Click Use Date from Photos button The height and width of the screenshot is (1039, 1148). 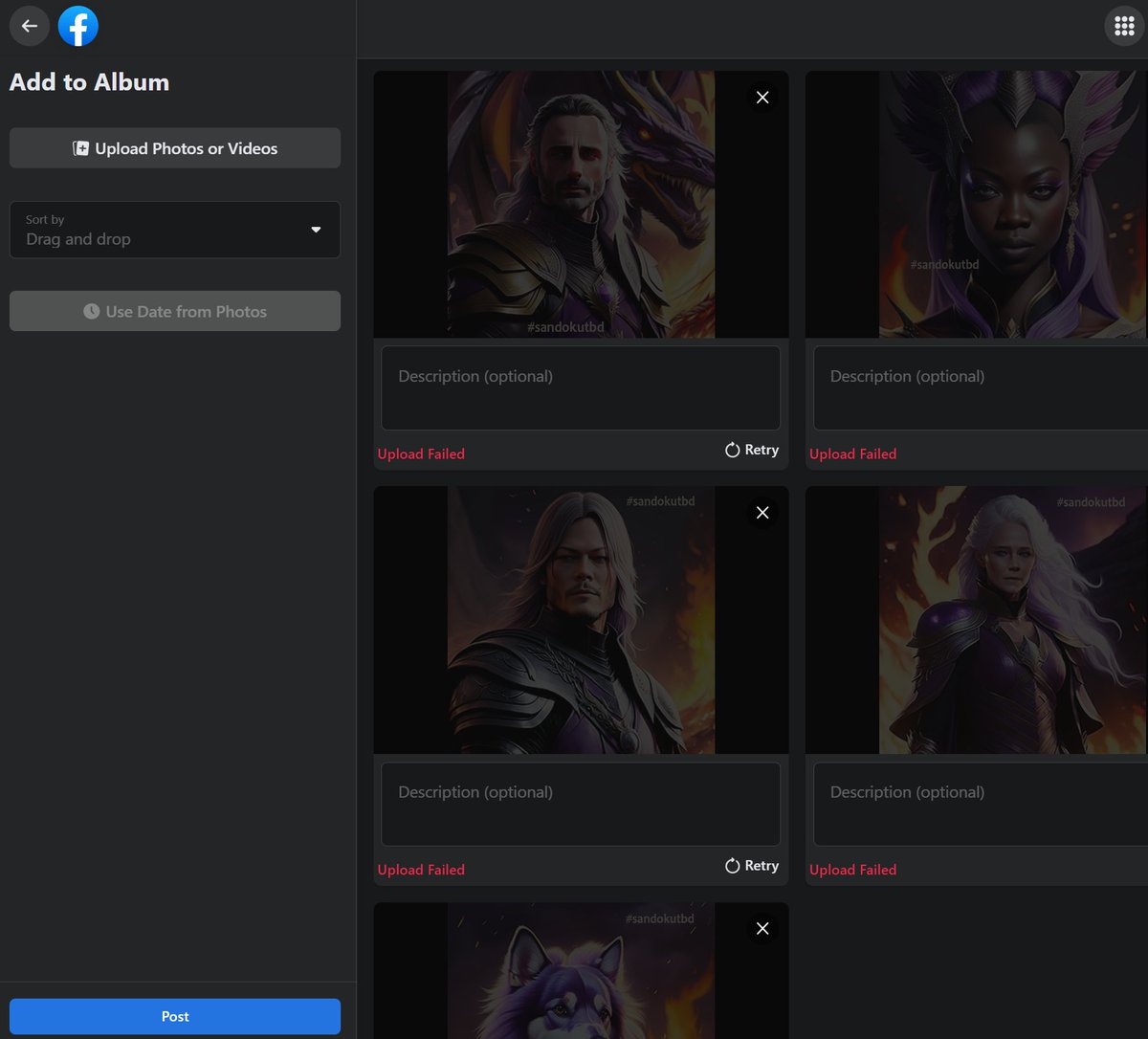pos(175,311)
